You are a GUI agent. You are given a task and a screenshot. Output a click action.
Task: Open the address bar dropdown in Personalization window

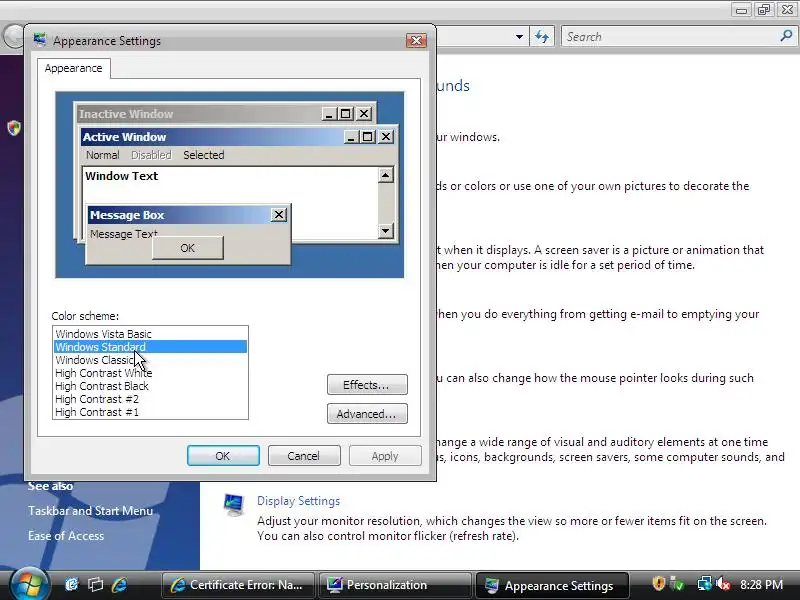coord(519,37)
